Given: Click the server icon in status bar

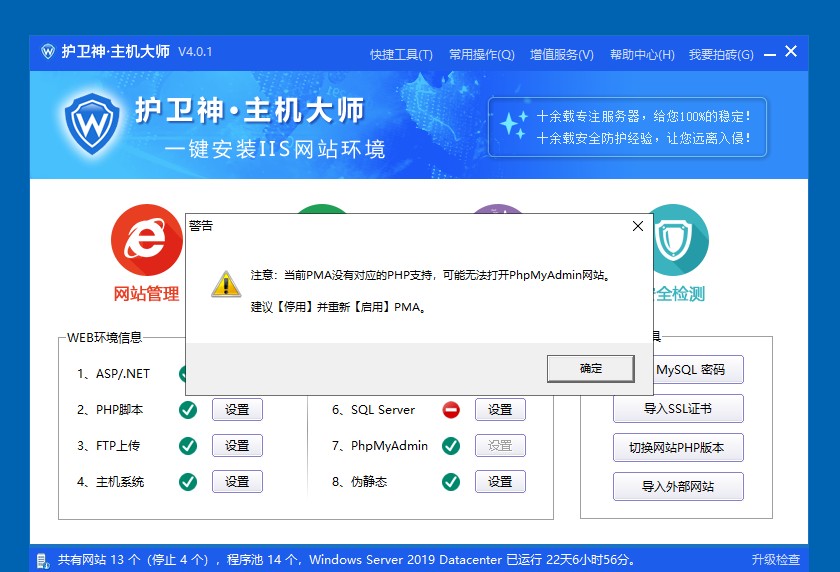Looking at the screenshot, I should pos(44,560).
